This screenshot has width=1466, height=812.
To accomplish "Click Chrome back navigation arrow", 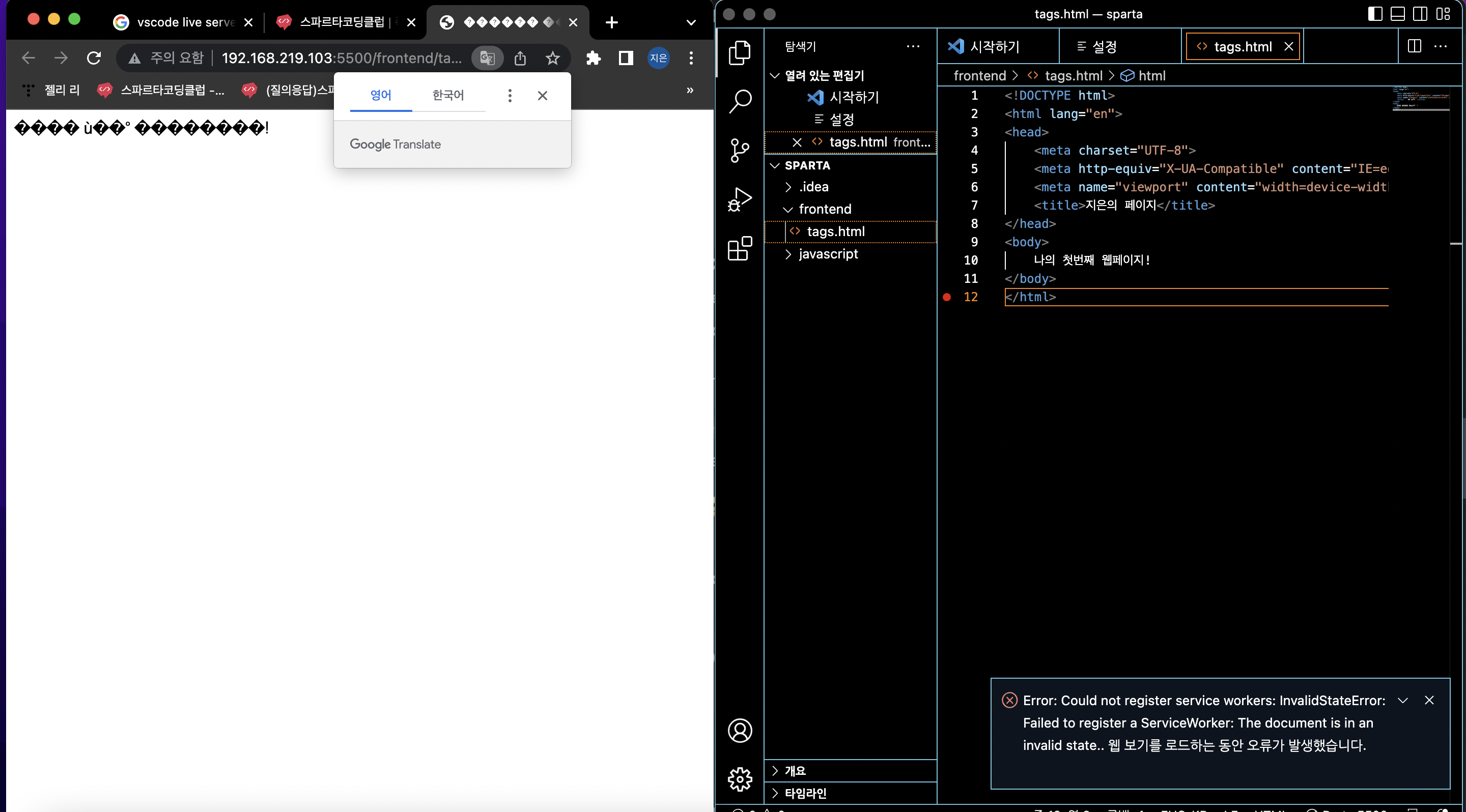I will (29, 57).
